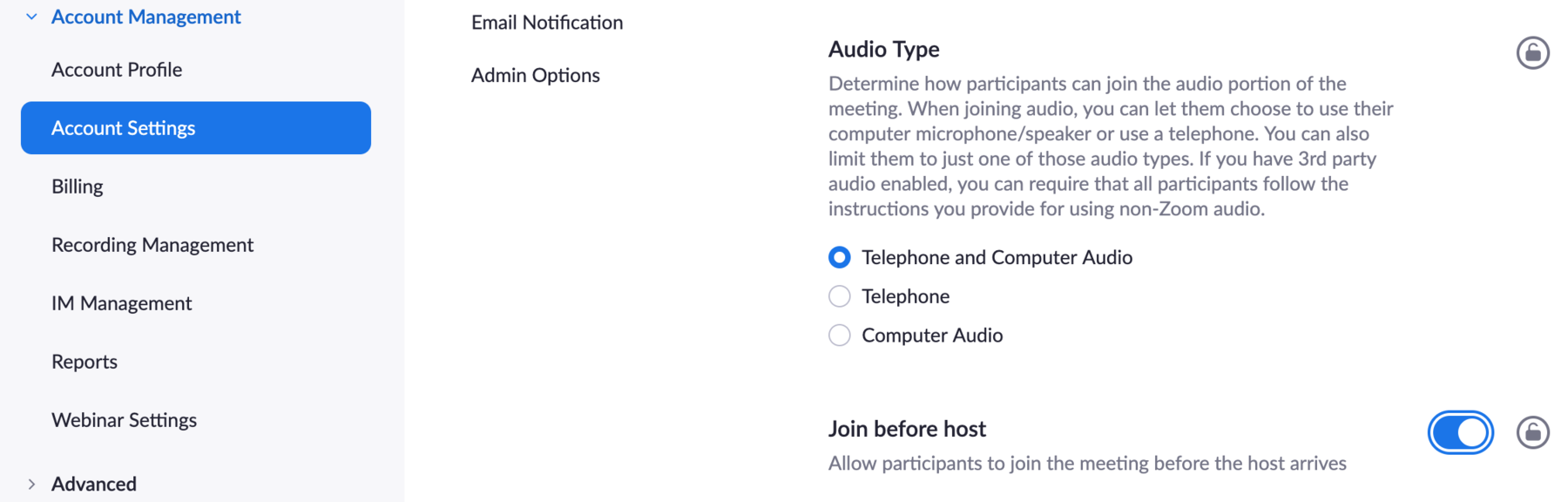View the Reports section
The height and width of the screenshot is (502, 1568).
pos(84,362)
